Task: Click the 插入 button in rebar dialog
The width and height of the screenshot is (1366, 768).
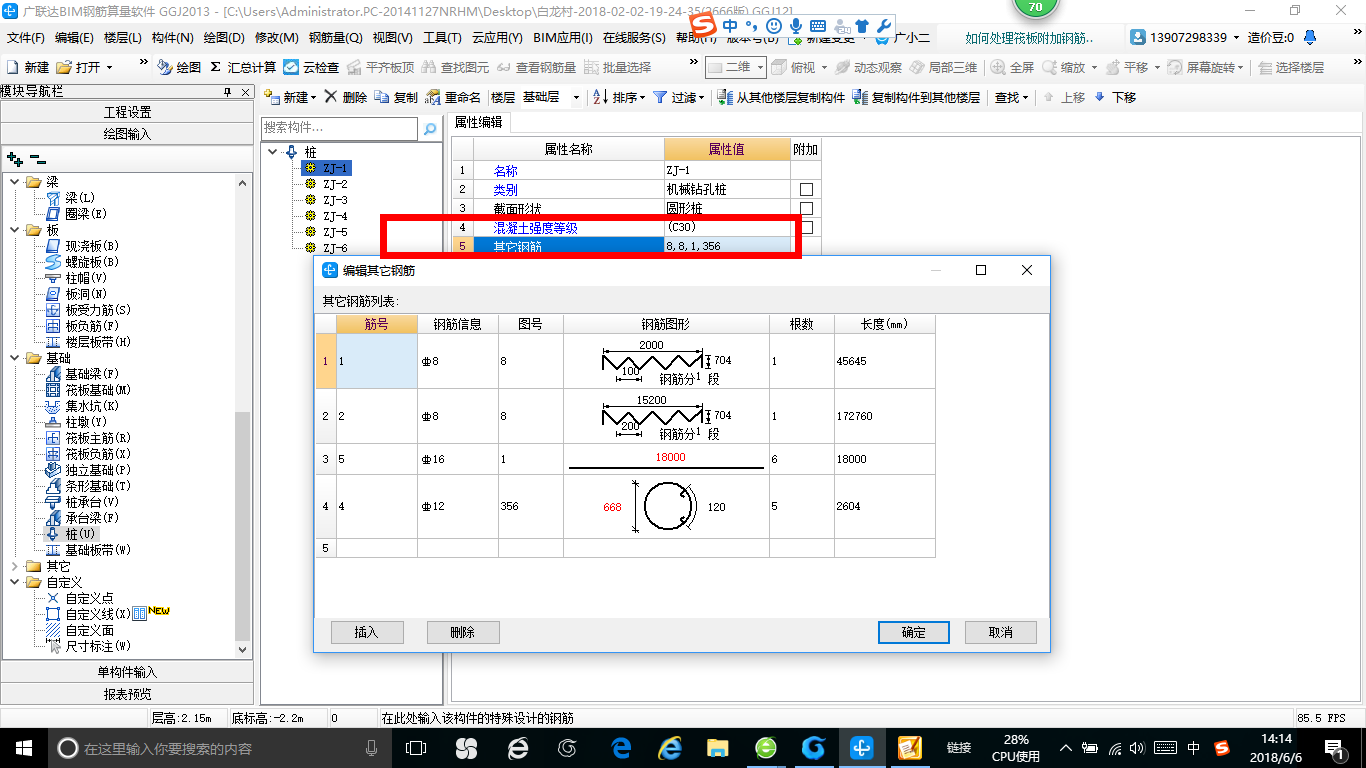Action: (367, 632)
